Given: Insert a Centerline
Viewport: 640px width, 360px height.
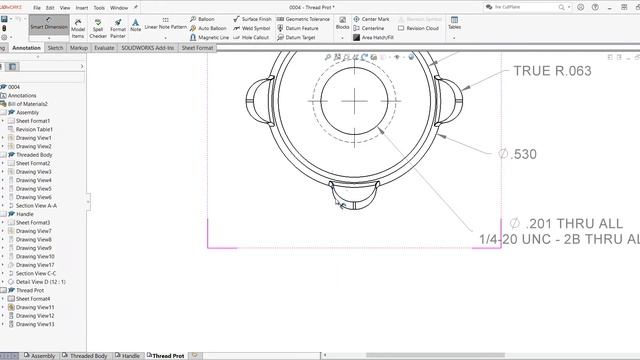Looking at the screenshot, I should 369,28.
